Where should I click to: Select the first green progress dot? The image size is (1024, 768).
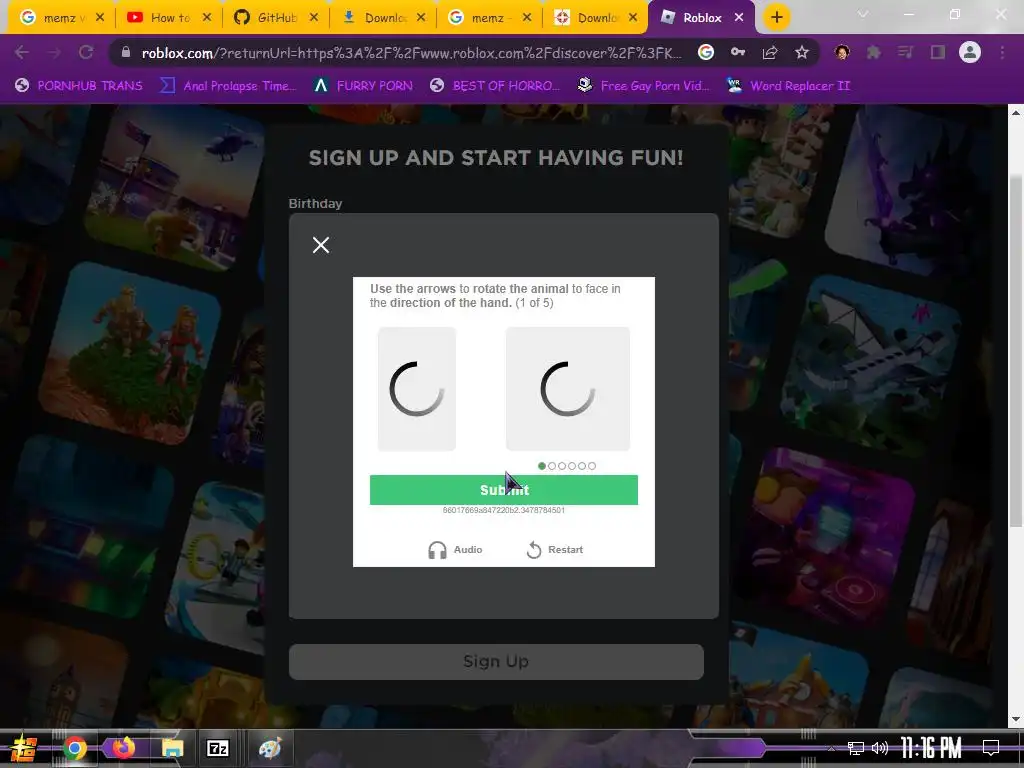541,466
